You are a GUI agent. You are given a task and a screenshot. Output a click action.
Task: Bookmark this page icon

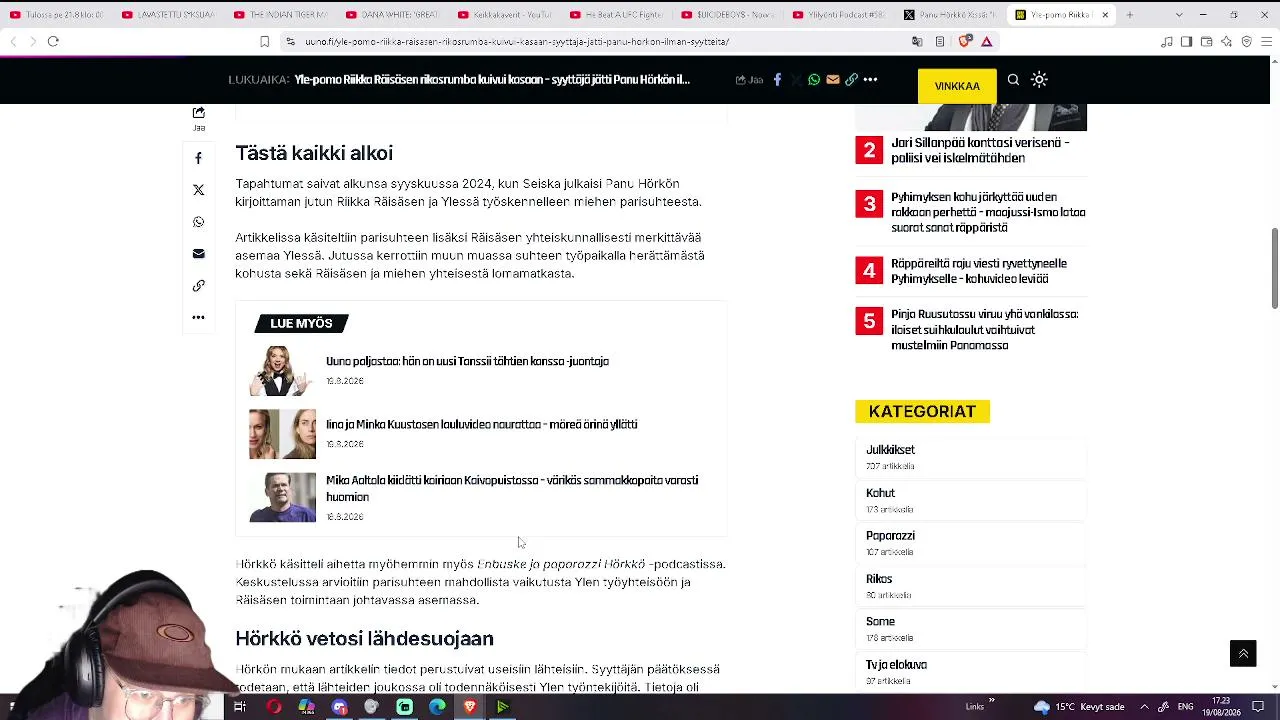click(x=264, y=42)
